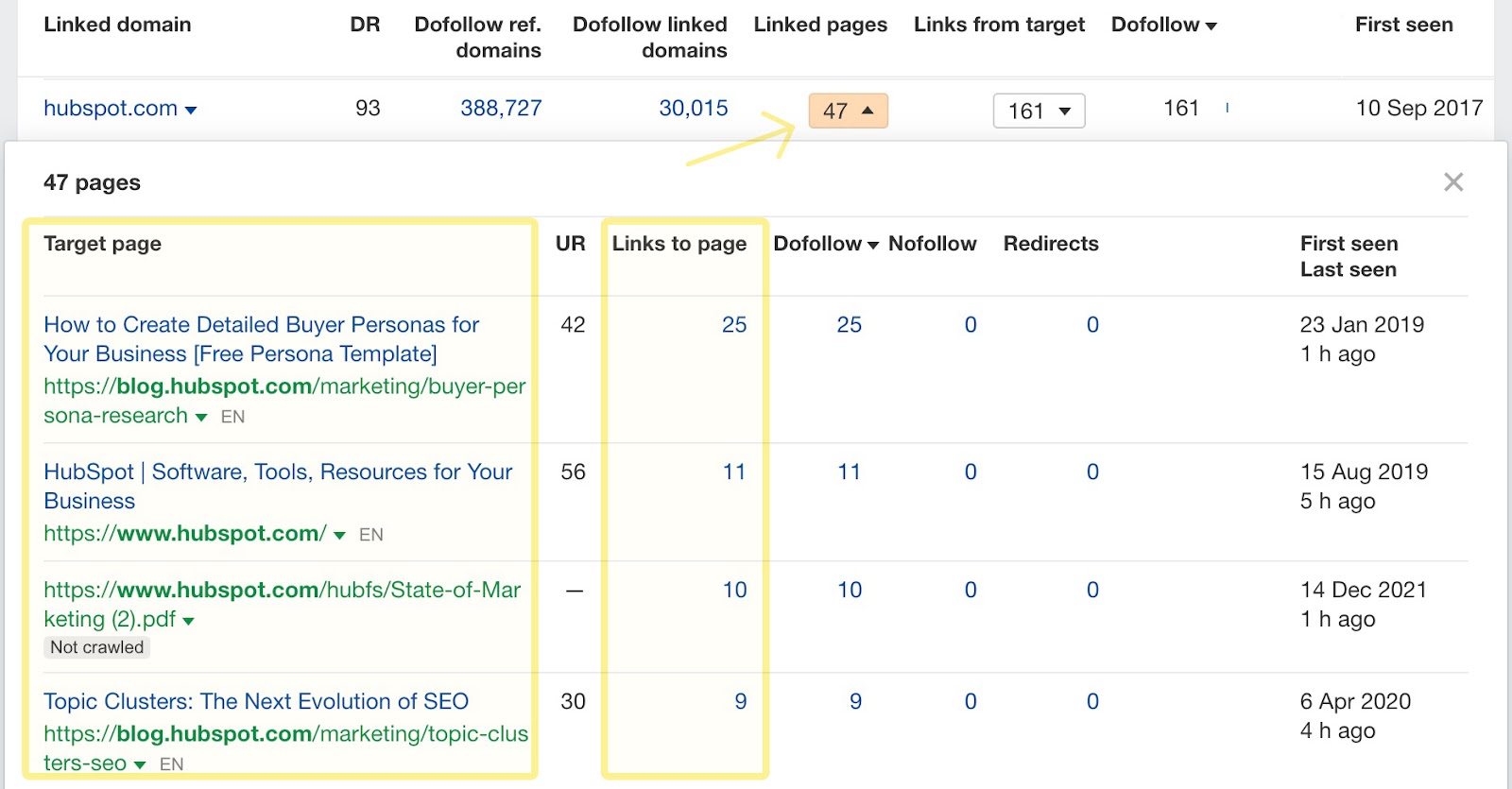Click the Linked pages column header
The height and width of the screenshot is (789, 1512).
pyautogui.click(x=820, y=25)
